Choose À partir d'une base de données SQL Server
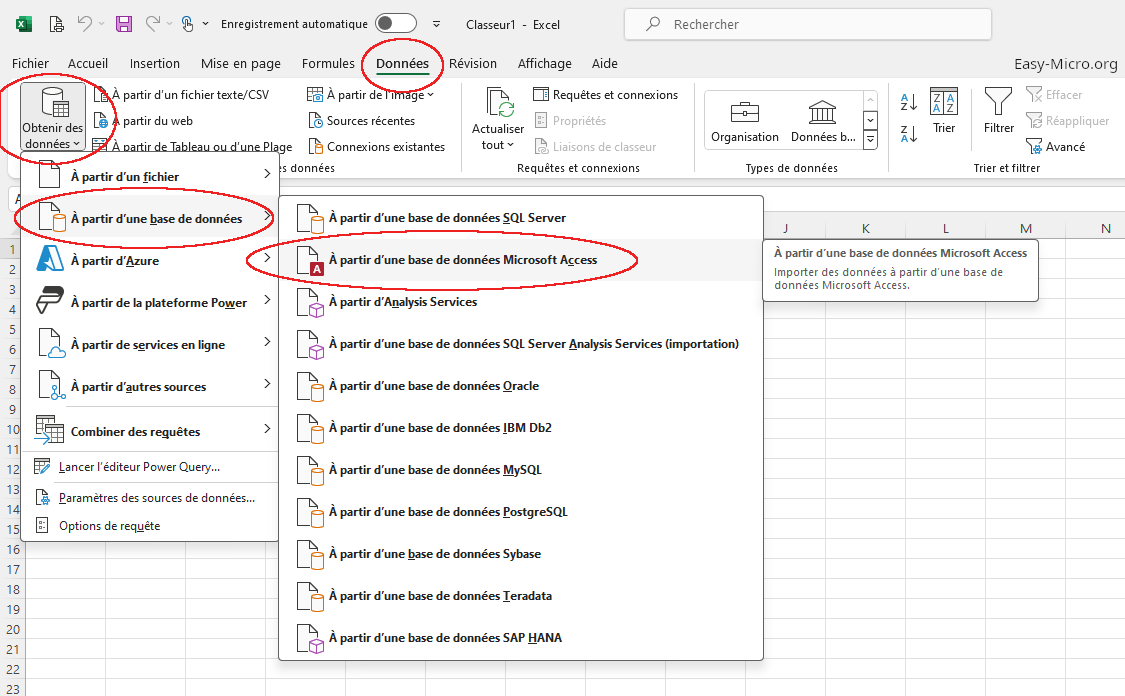This screenshot has height=696, width=1125. pyautogui.click(x=520, y=218)
